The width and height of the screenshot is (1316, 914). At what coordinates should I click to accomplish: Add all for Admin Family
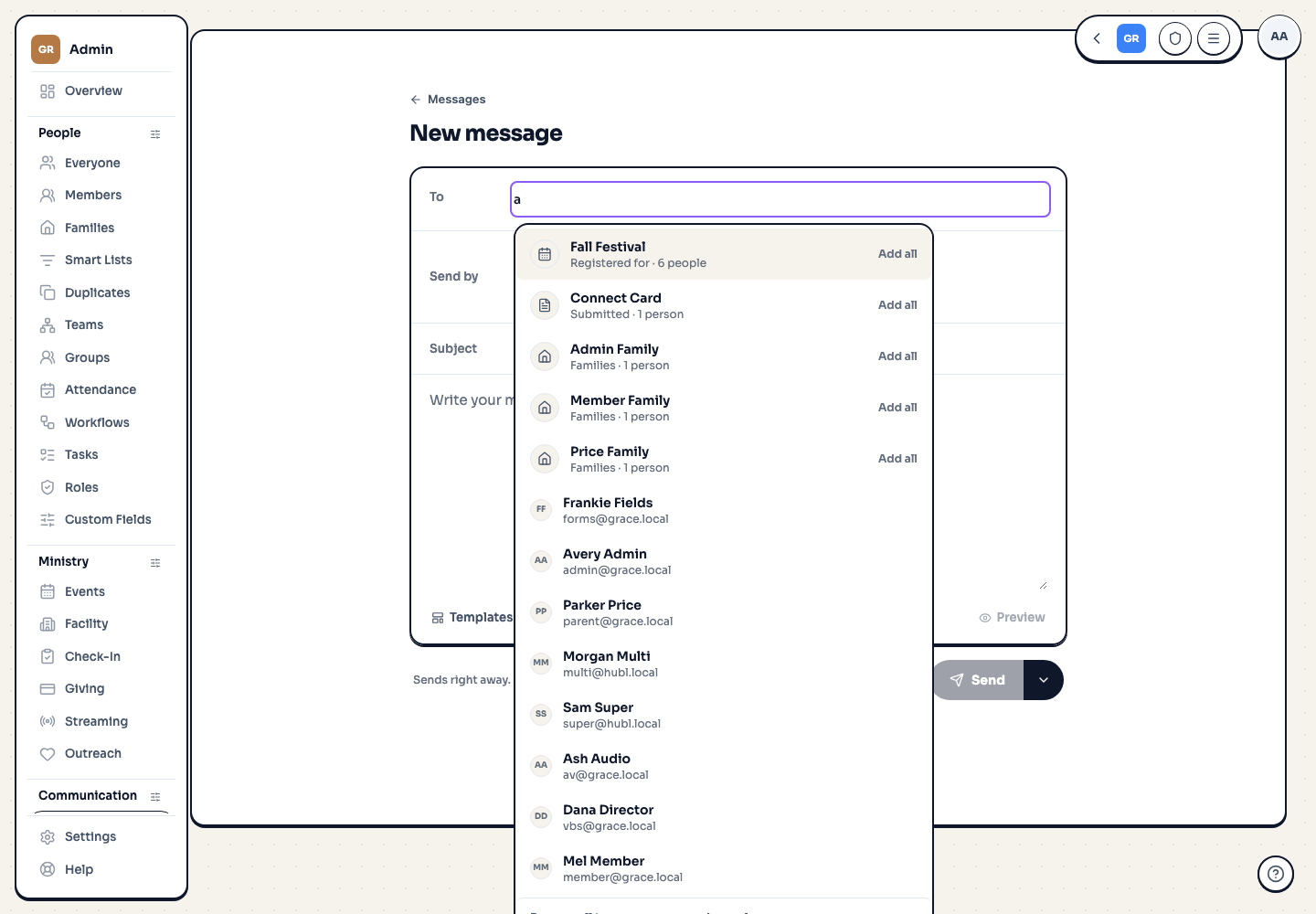tap(897, 356)
